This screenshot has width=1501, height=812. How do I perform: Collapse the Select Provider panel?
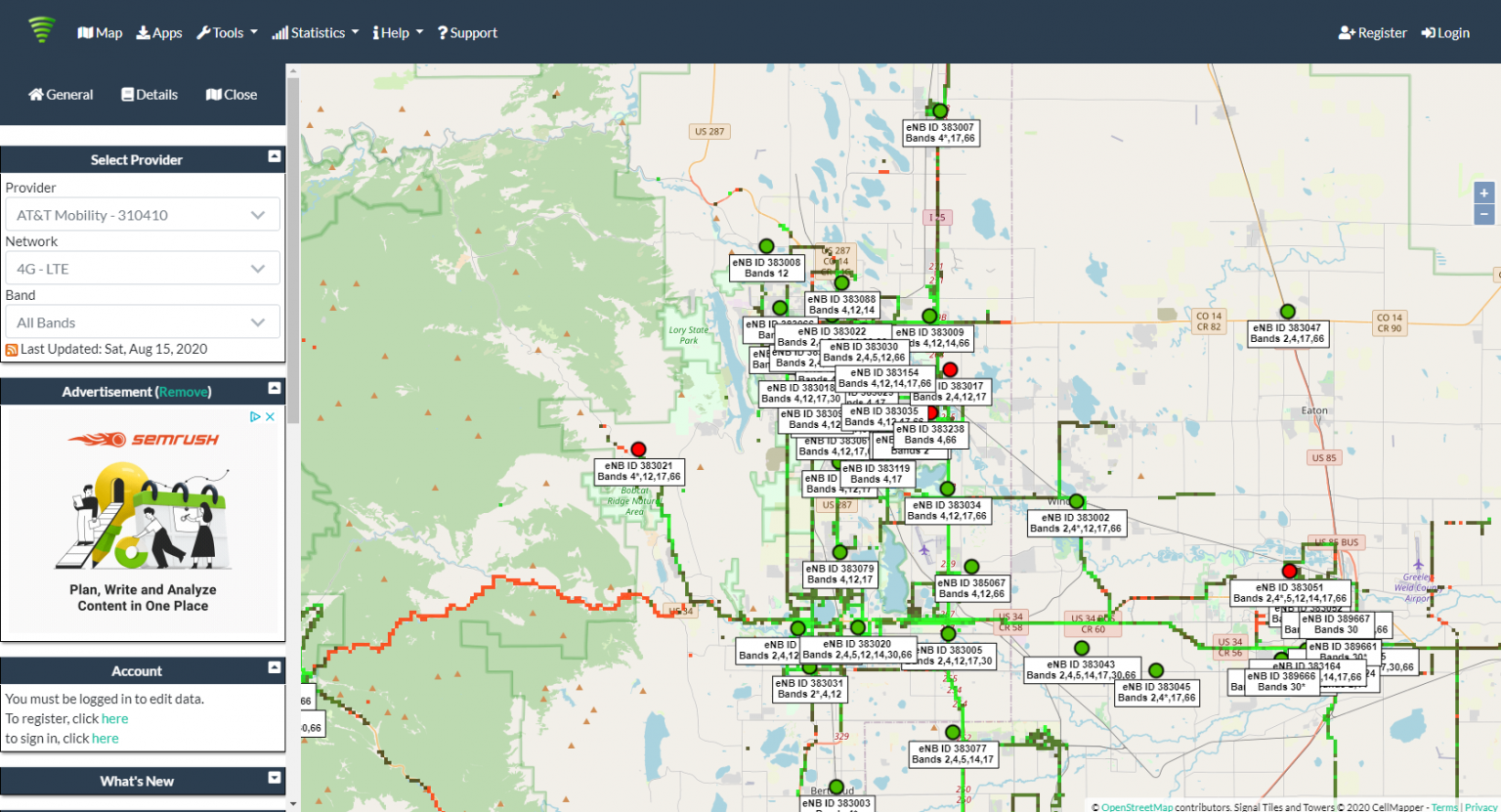tap(275, 156)
